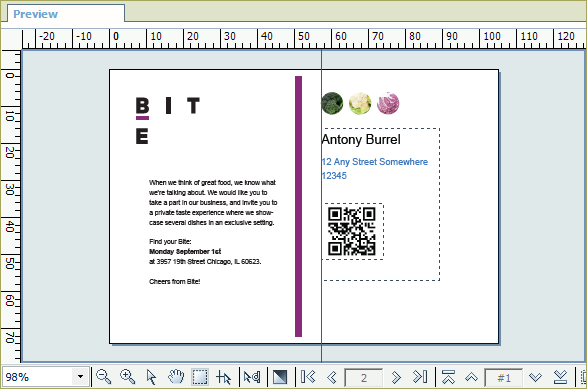Go to the previous page
The image size is (587, 389).
click(331, 377)
